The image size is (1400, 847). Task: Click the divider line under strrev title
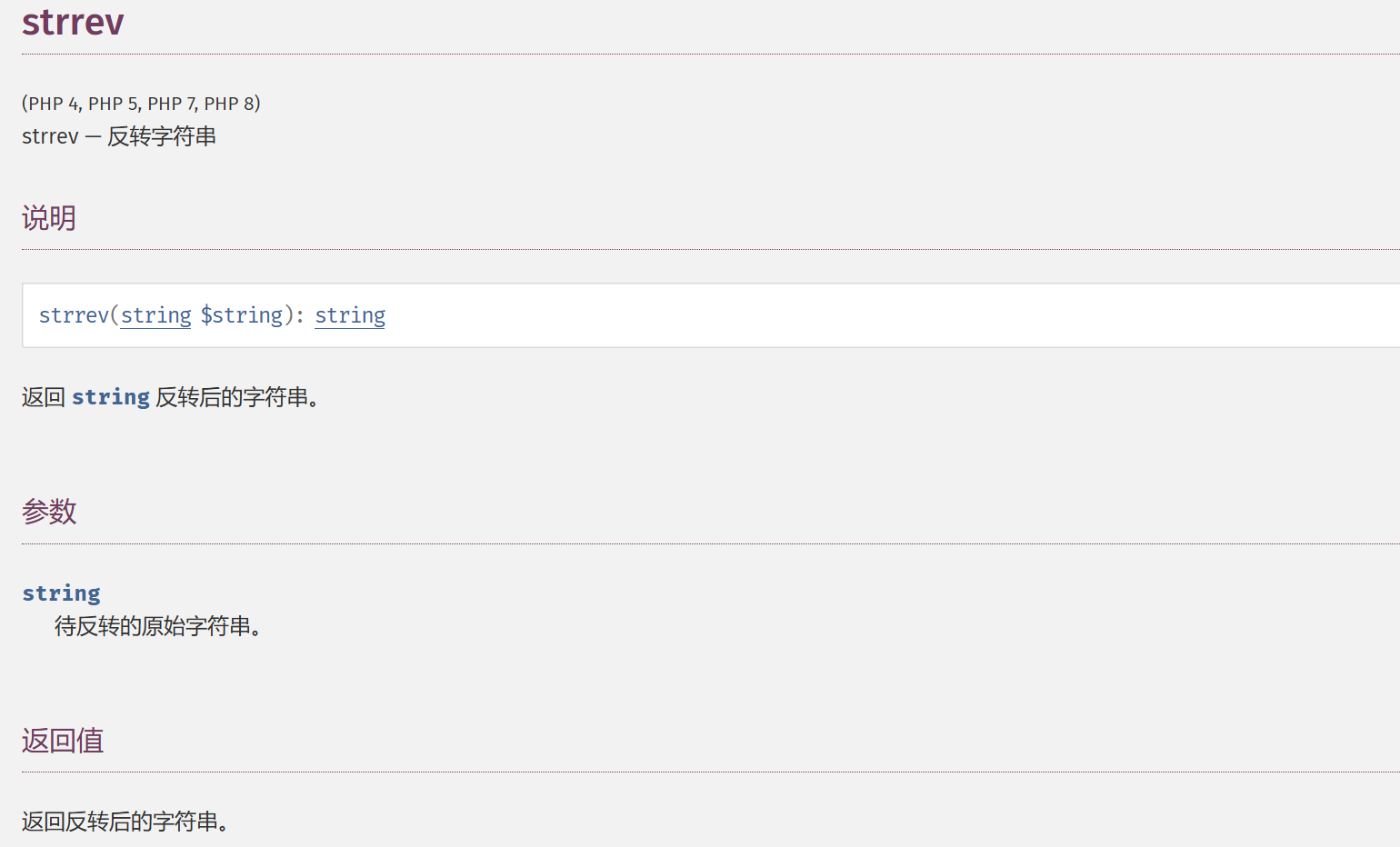click(711, 54)
